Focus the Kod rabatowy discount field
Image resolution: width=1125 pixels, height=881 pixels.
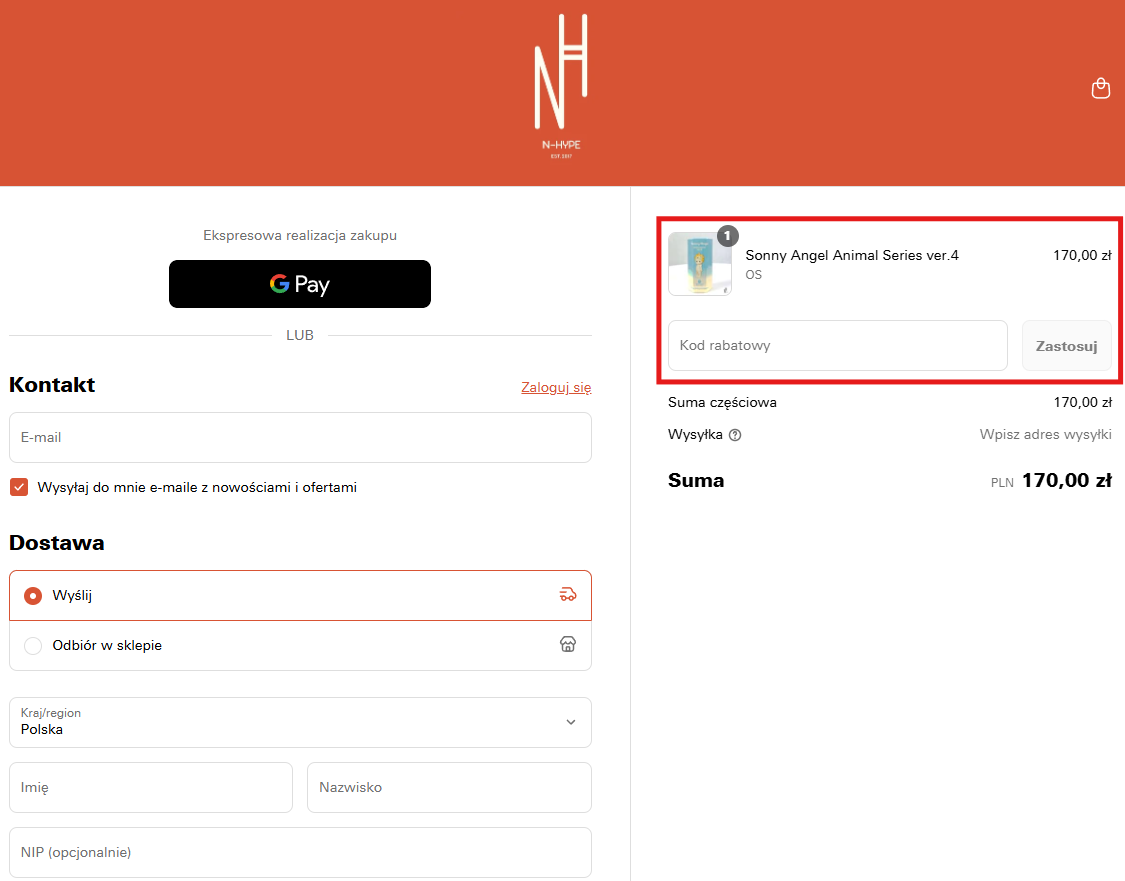coord(837,346)
